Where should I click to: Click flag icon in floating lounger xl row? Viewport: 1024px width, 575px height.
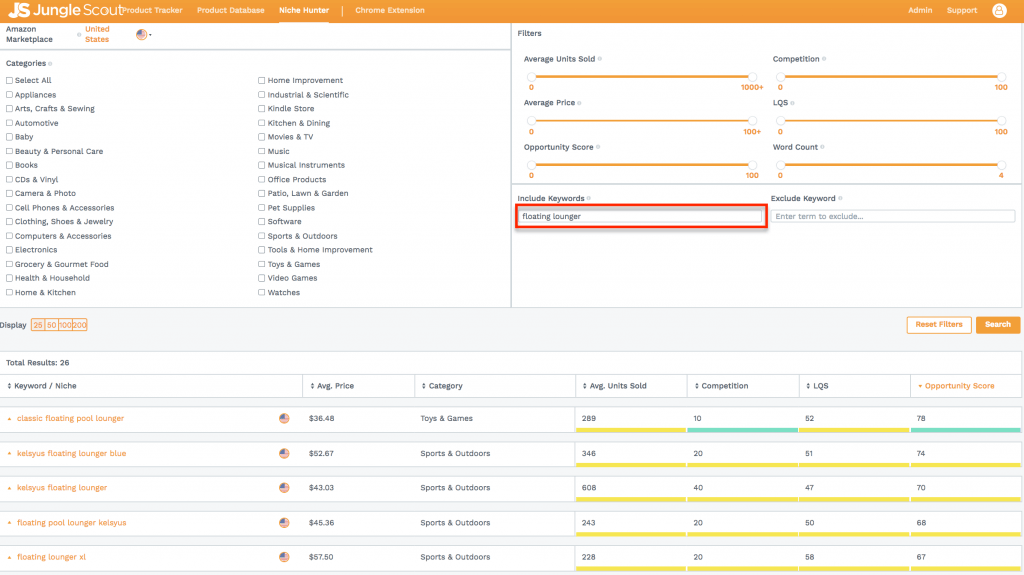pyautogui.click(x=284, y=557)
